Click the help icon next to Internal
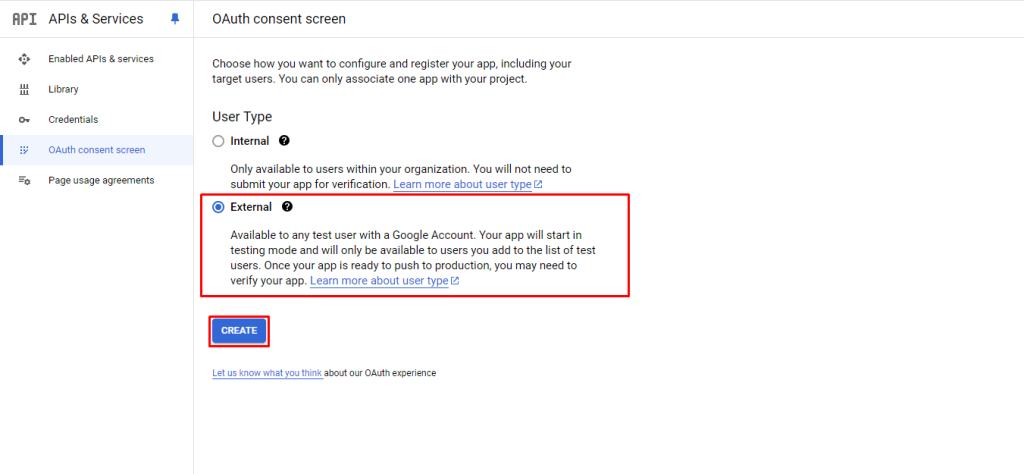 tap(283, 140)
